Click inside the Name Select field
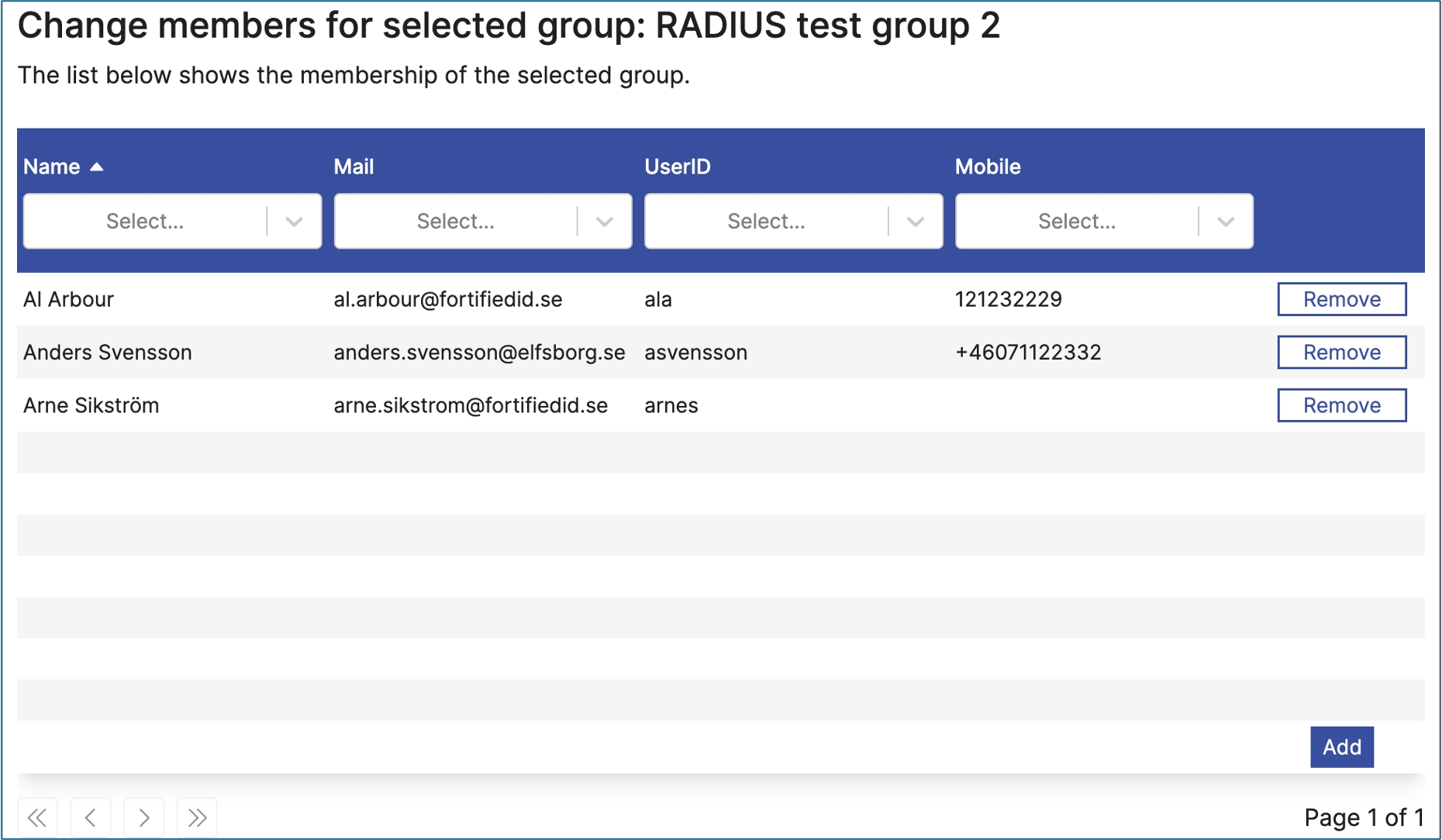This screenshot has width=1442, height=840. (x=145, y=222)
